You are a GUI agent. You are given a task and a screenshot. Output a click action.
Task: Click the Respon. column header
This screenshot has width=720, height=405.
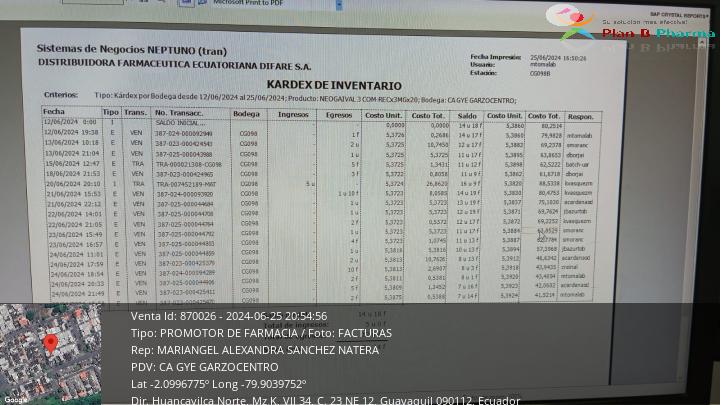coord(580,117)
